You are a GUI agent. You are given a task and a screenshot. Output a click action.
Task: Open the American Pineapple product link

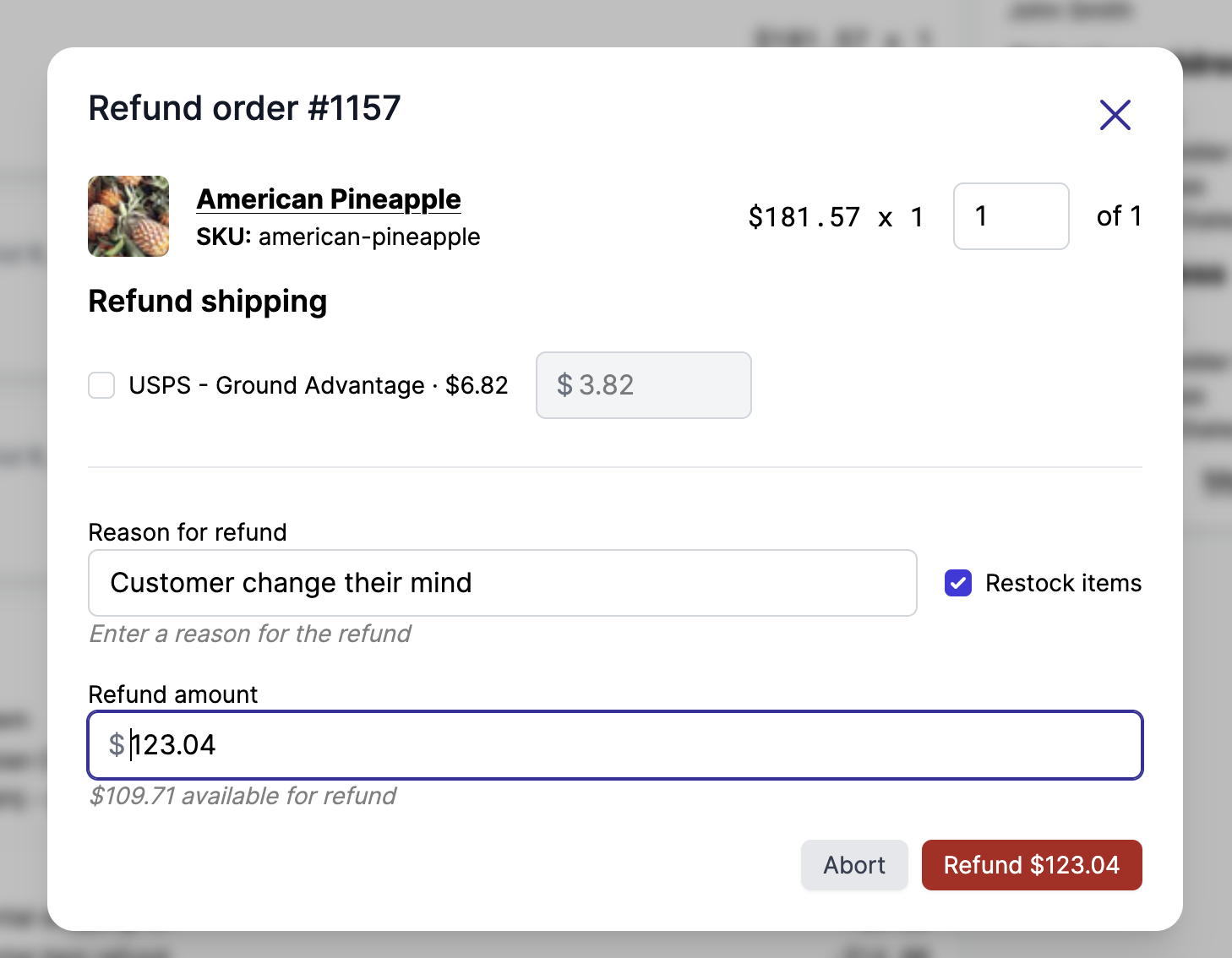pos(329,199)
